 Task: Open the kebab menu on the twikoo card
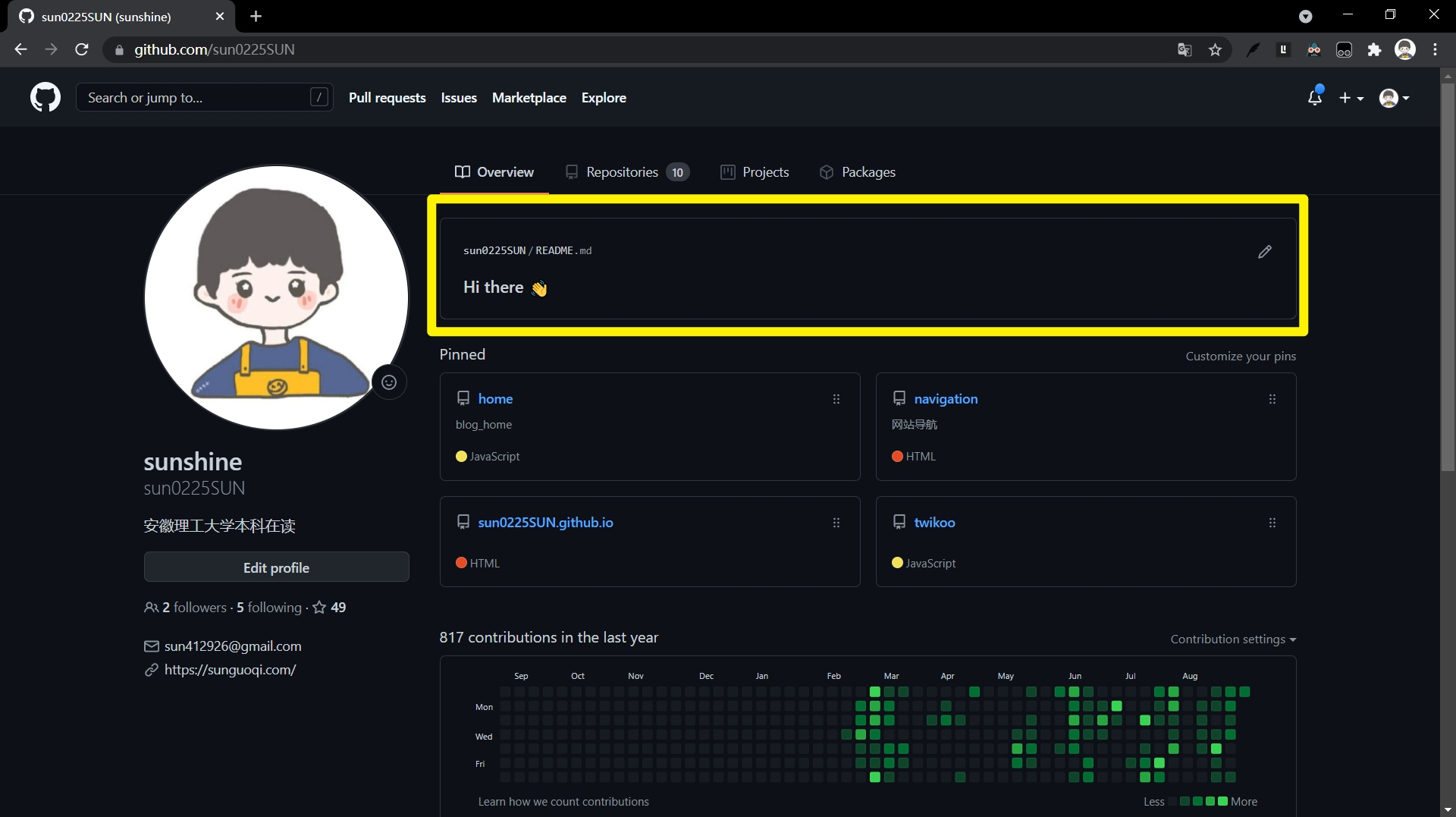click(x=1272, y=523)
